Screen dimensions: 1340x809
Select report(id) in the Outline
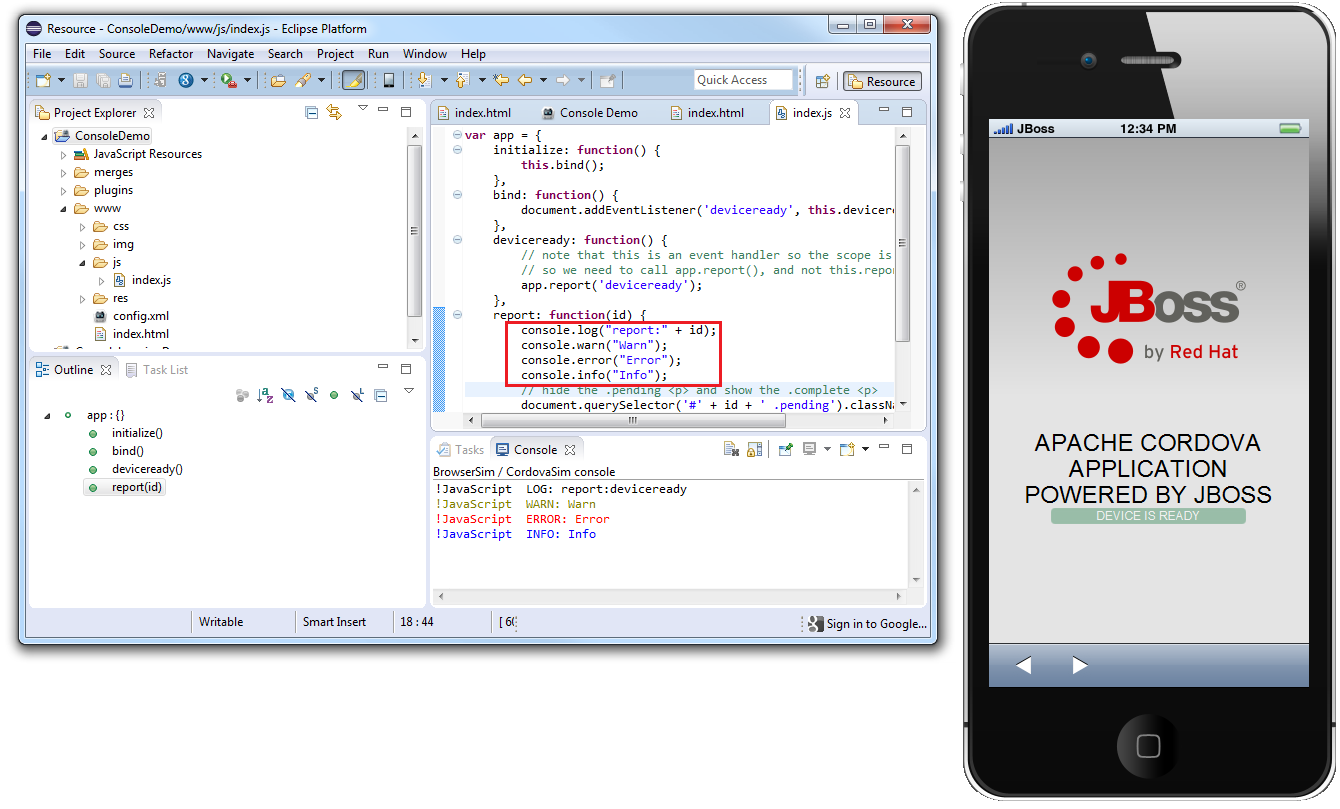(x=137, y=487)
